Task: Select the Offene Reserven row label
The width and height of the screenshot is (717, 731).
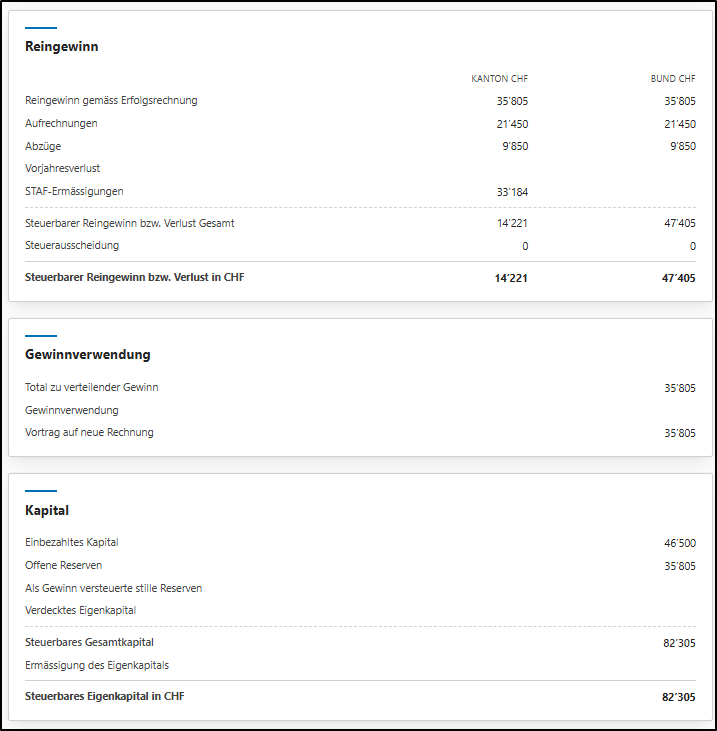Action: click(63, 565)
